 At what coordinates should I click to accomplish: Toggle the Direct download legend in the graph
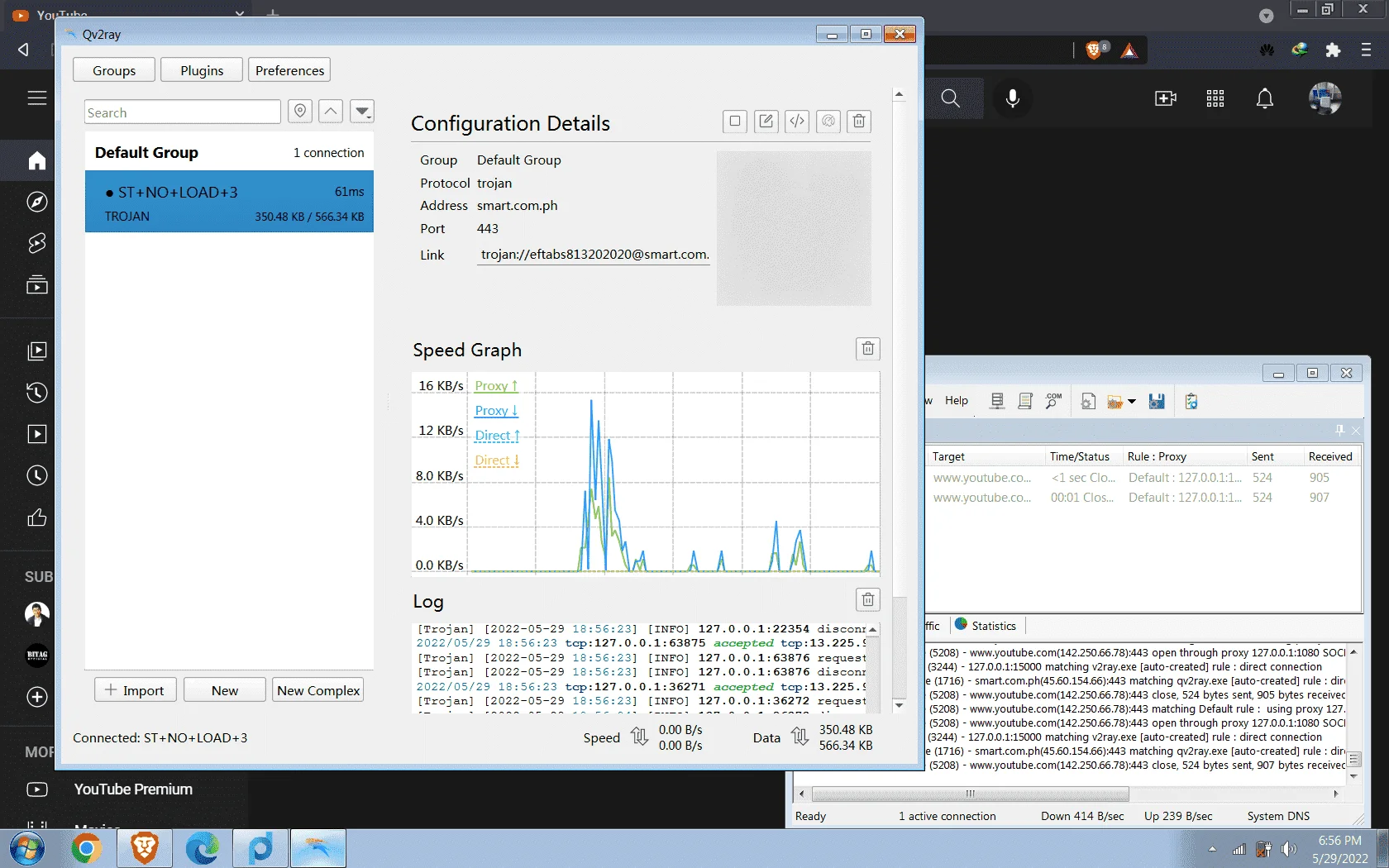pyautogui.click(x=497, y=460)
